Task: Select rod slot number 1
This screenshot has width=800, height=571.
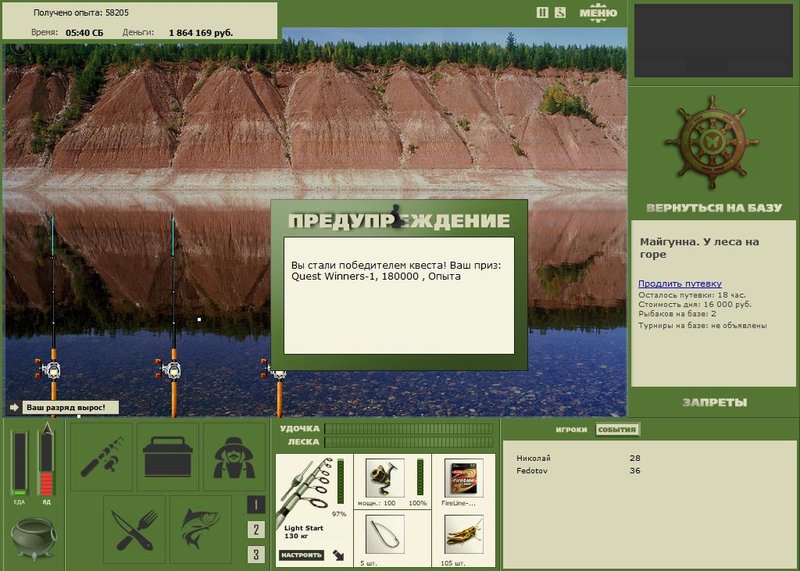Action: pos(256,505)
